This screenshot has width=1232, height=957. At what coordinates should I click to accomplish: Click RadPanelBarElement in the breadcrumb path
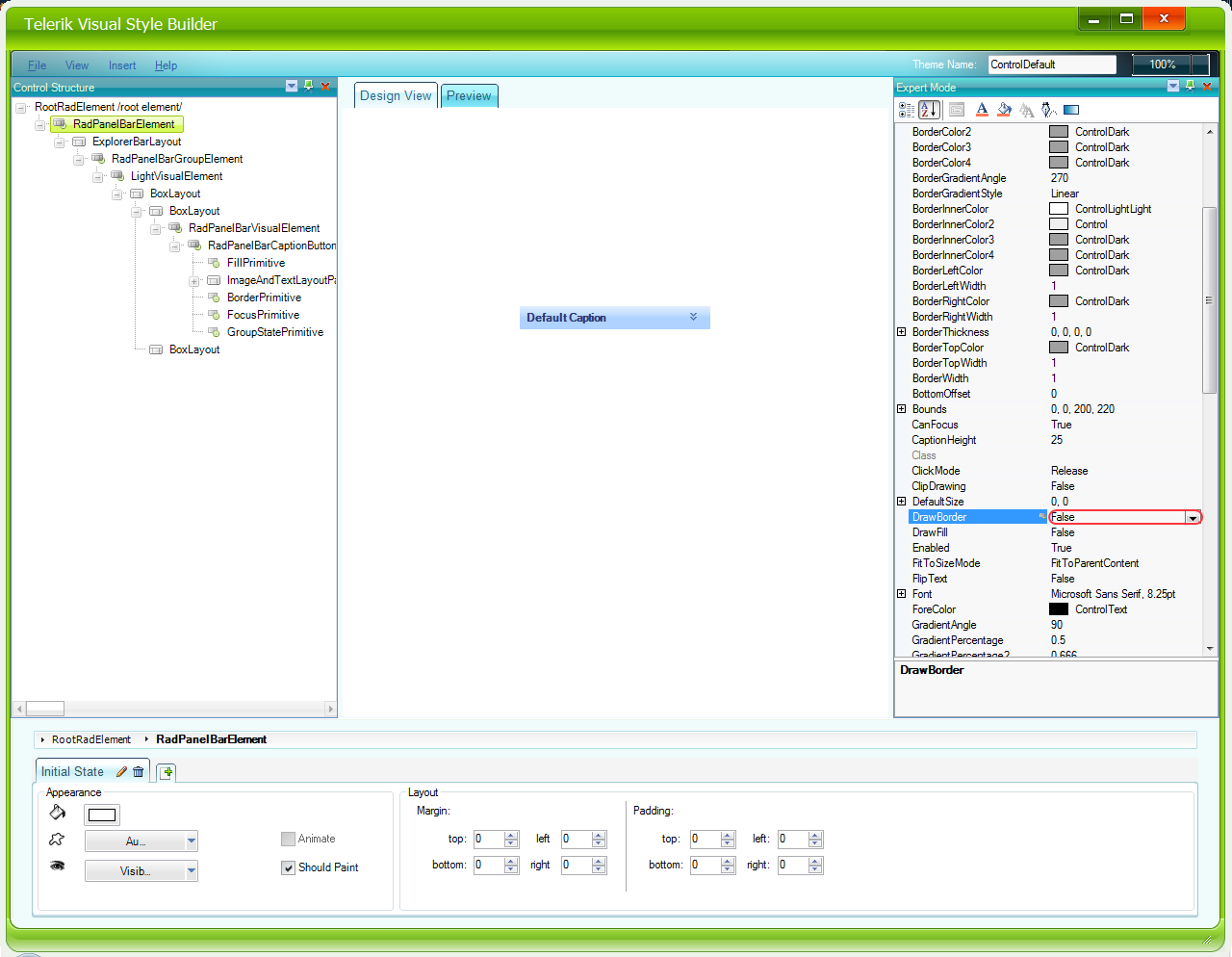(x=211, y=739)
